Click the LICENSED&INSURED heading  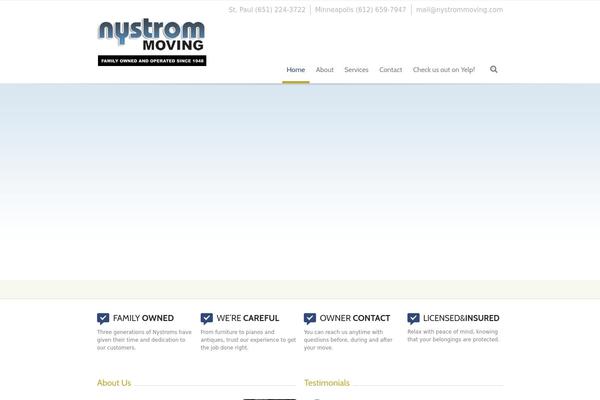[x=461, y=318]
